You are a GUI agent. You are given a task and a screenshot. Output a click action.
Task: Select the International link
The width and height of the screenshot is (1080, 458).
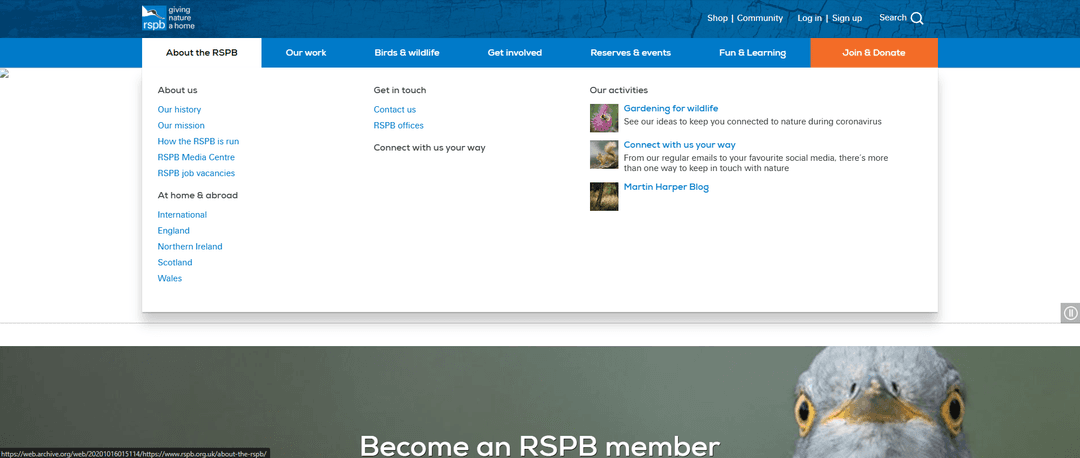(182, 215)
